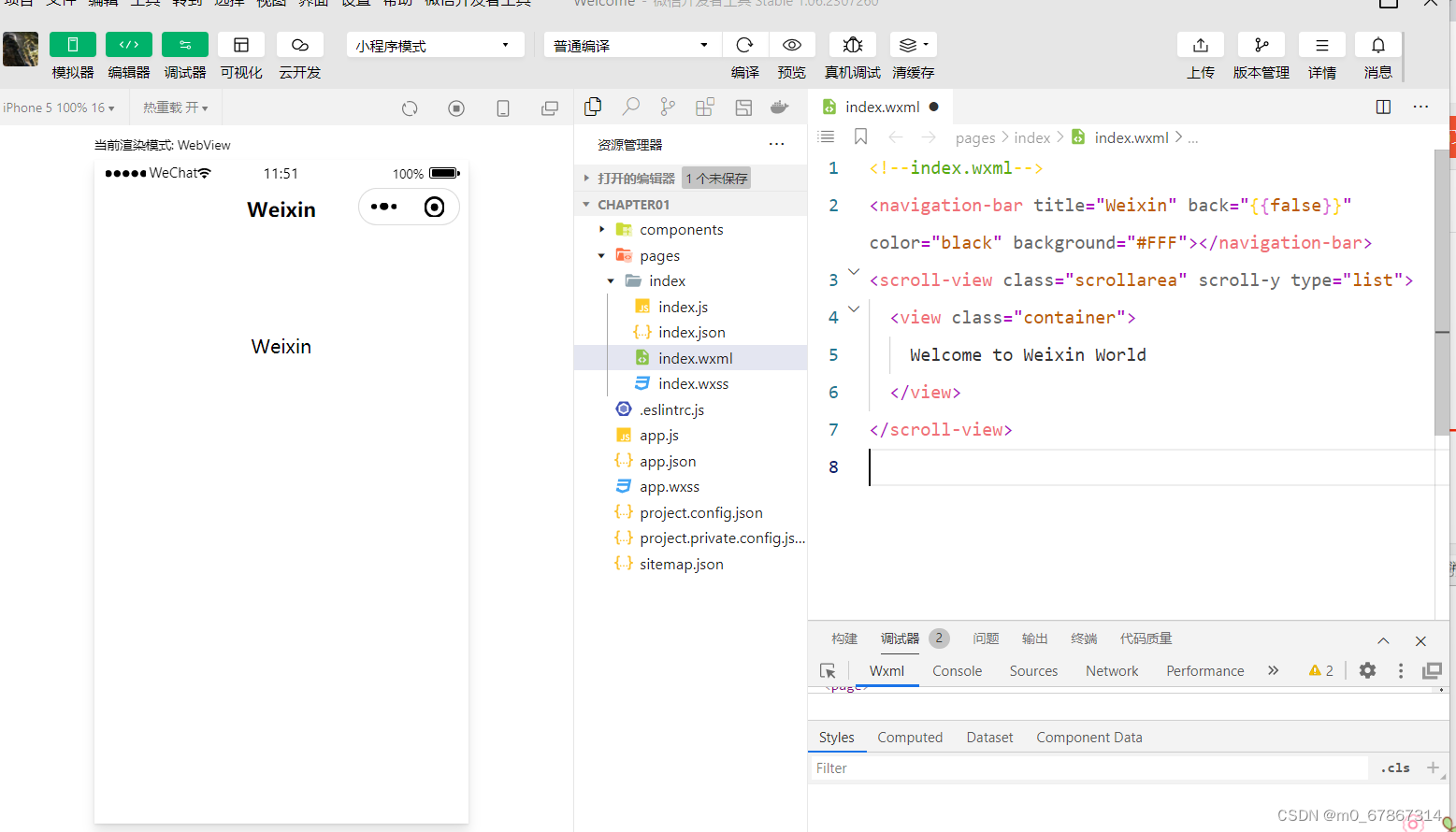Click the bookmark icon in breadcrumb bar

pos(861,137)
